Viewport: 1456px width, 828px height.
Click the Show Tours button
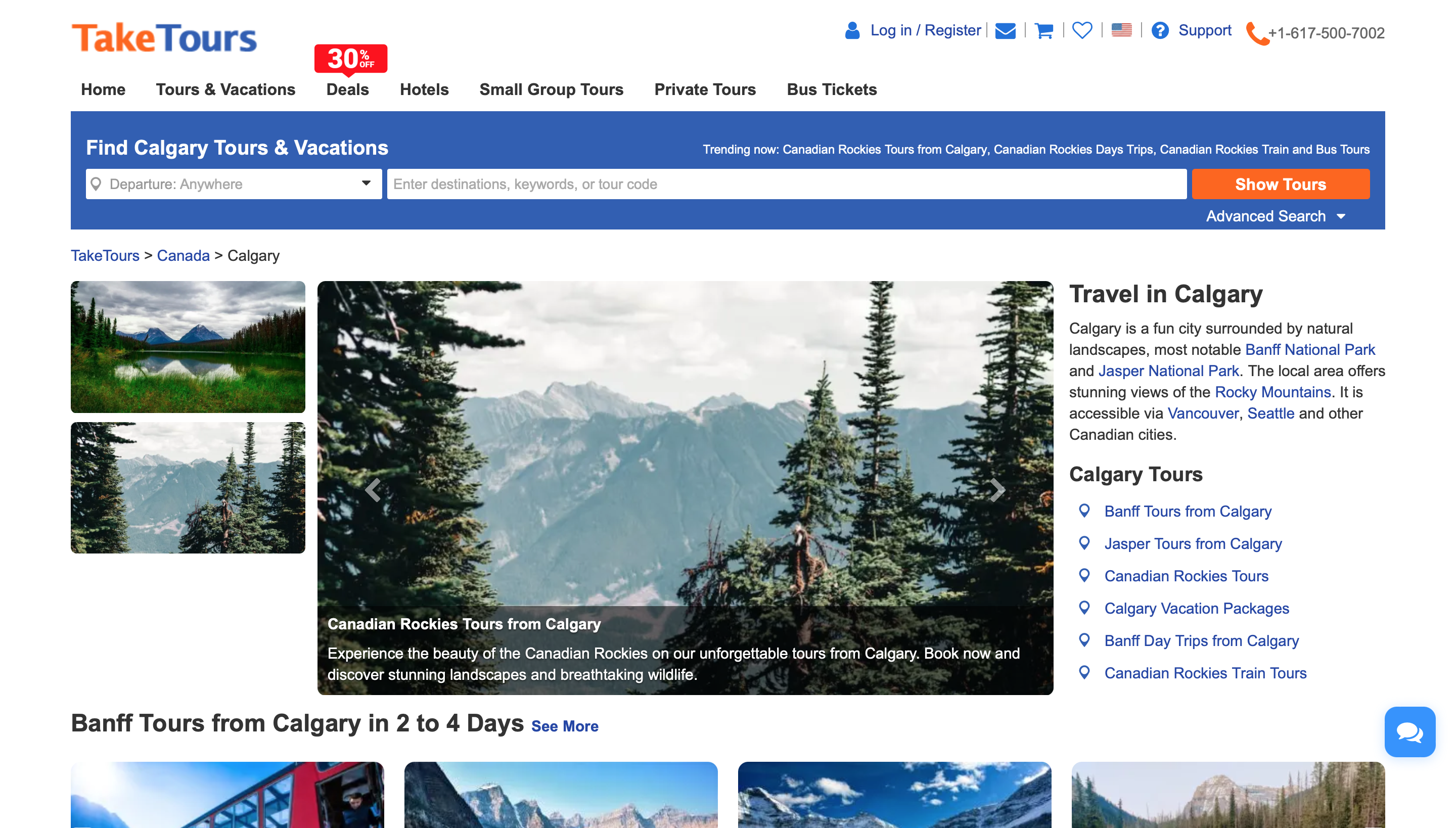1280,184
